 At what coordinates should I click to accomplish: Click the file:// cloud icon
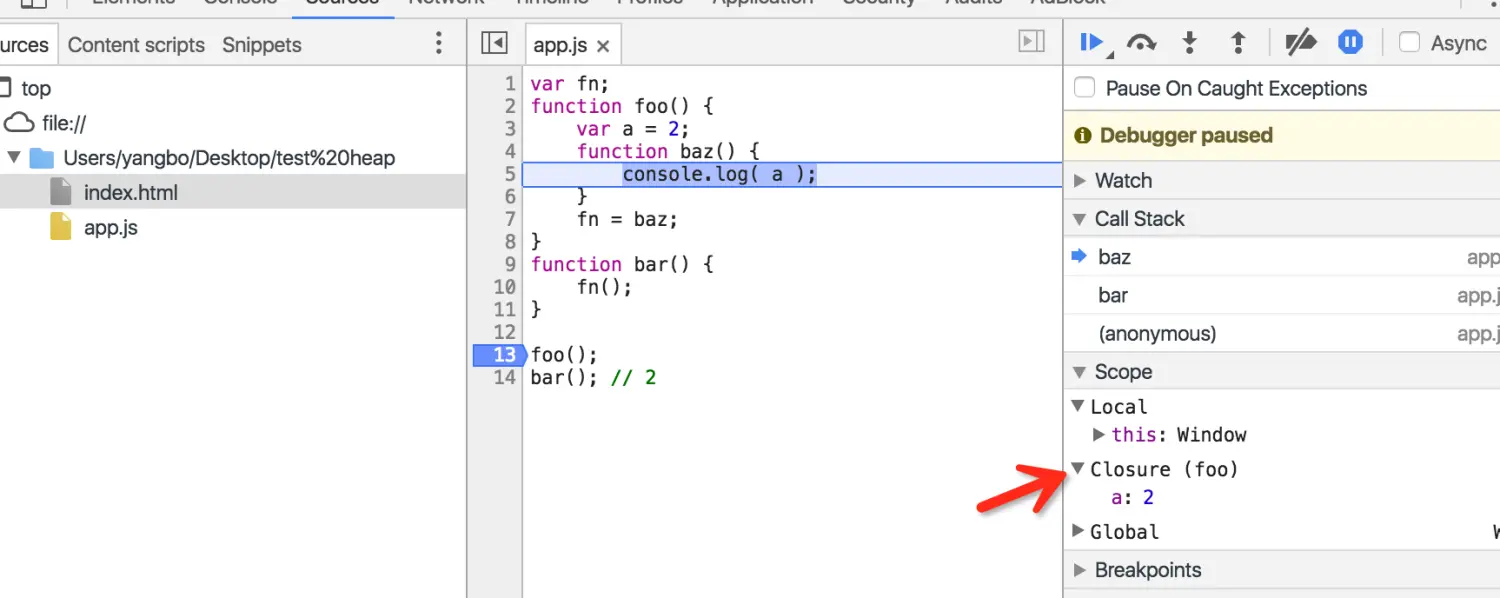[x=19, y=123]
